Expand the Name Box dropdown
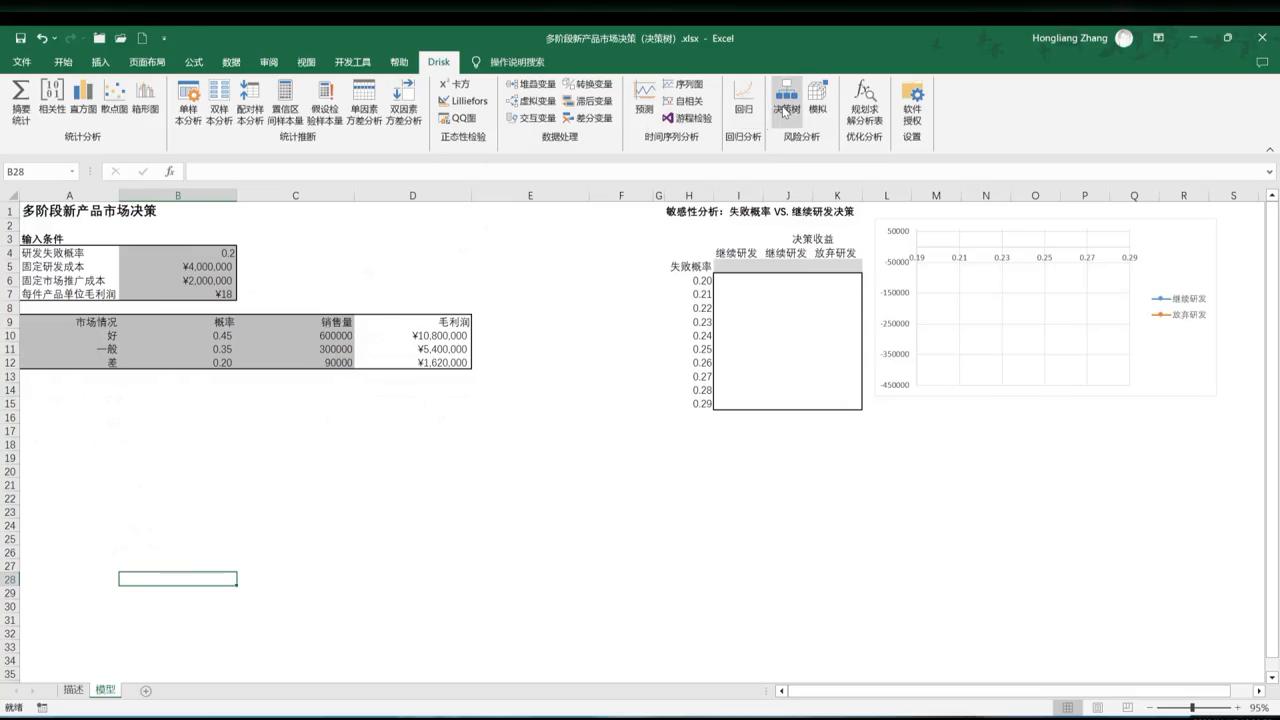Viewport: 1280px width, 720px height. tap(72, 172)
